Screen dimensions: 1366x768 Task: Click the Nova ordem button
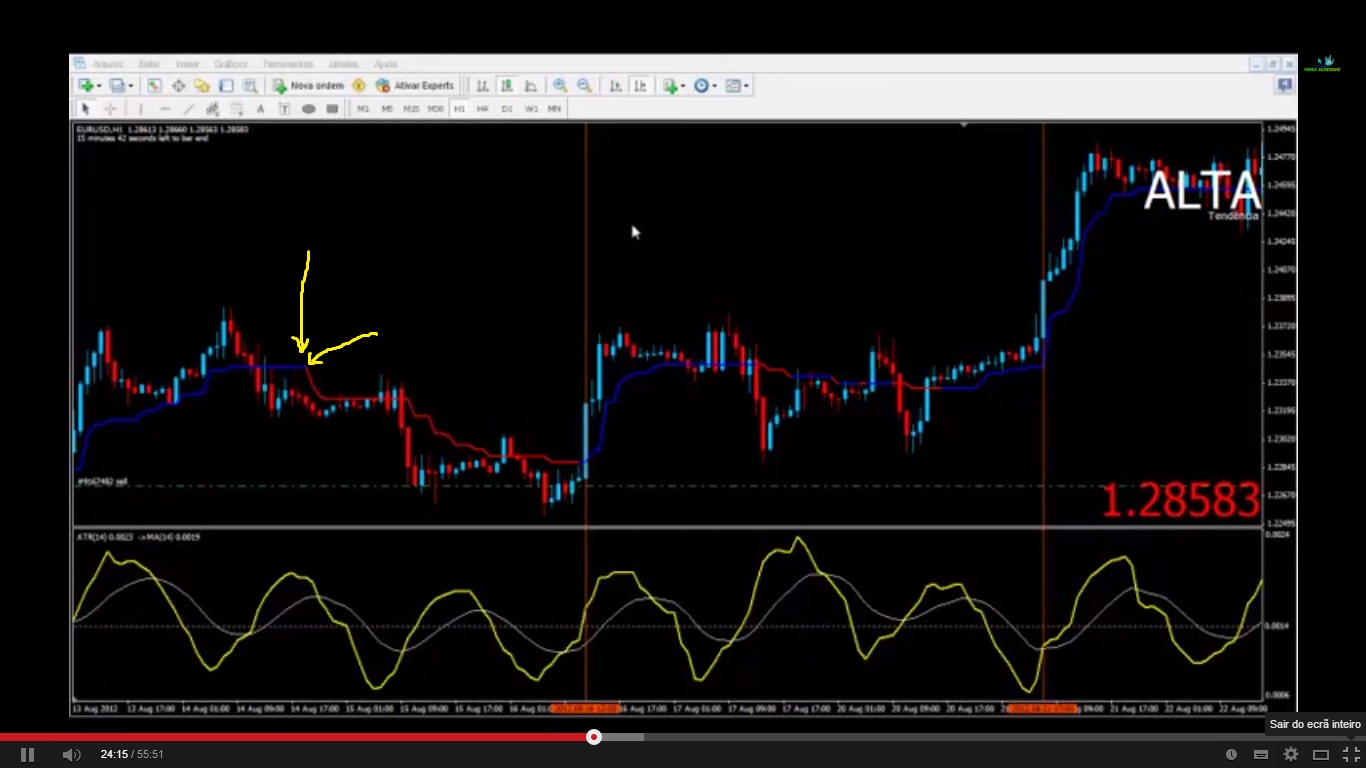[308, 86]
